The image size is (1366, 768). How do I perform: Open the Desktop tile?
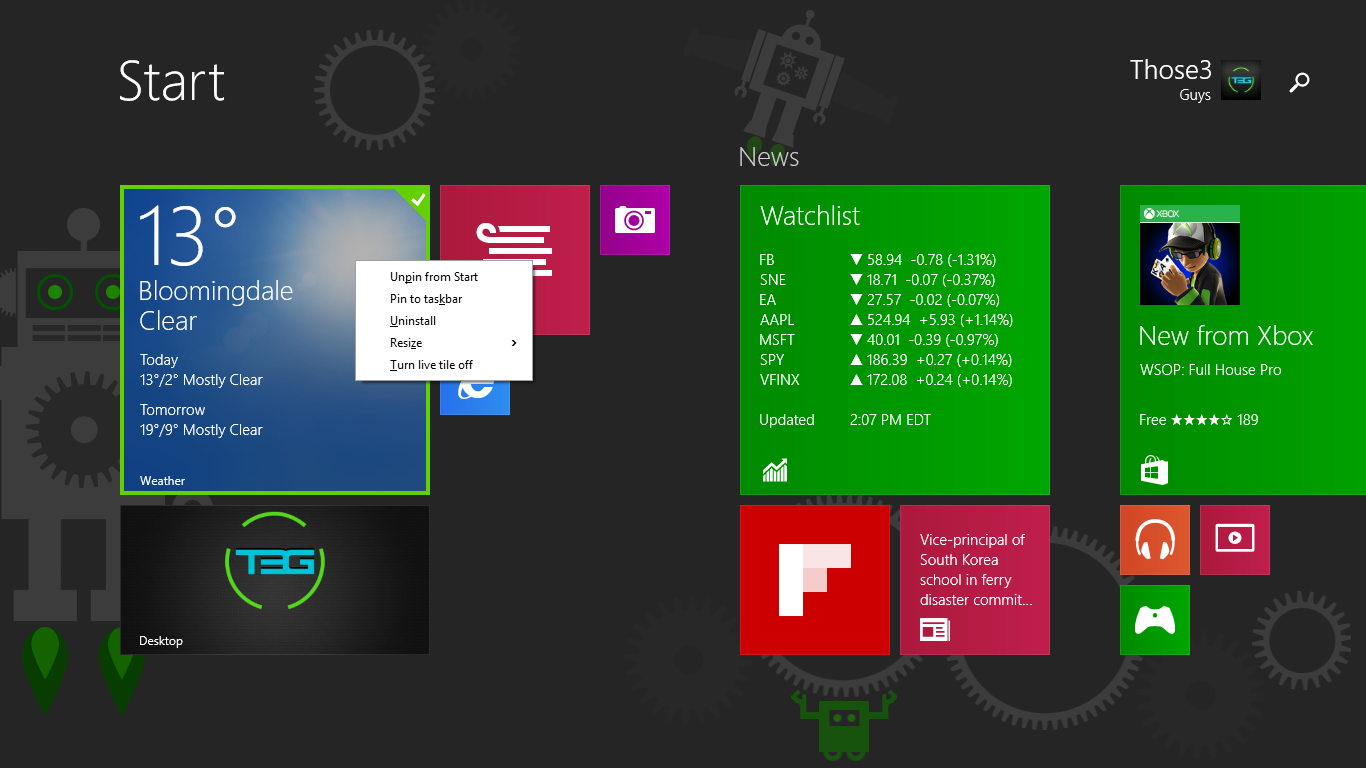[x=274, y=580]
